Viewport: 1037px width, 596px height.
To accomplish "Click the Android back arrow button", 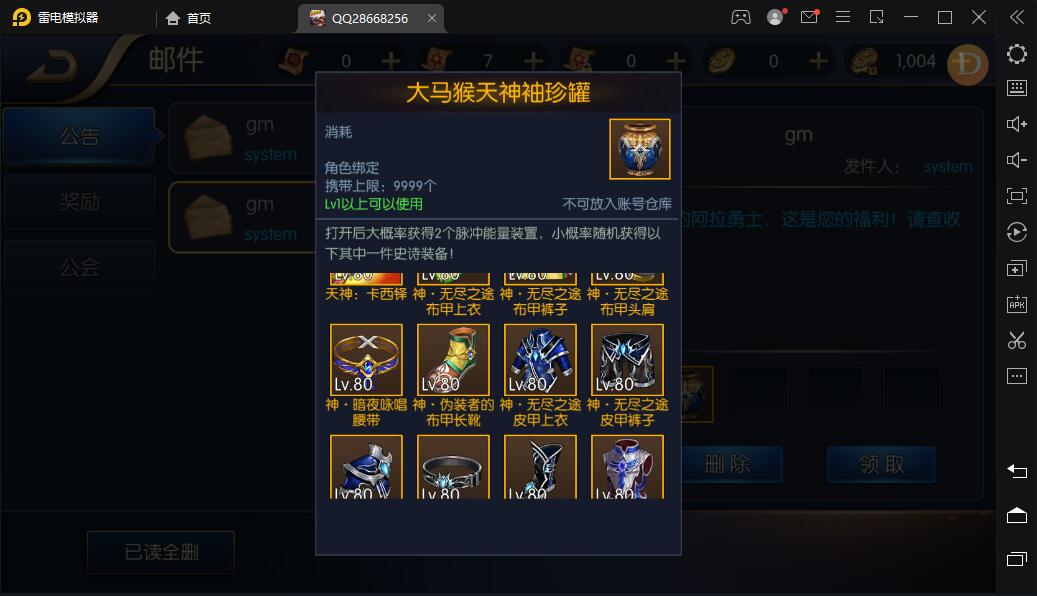I will coord(1016,471).
